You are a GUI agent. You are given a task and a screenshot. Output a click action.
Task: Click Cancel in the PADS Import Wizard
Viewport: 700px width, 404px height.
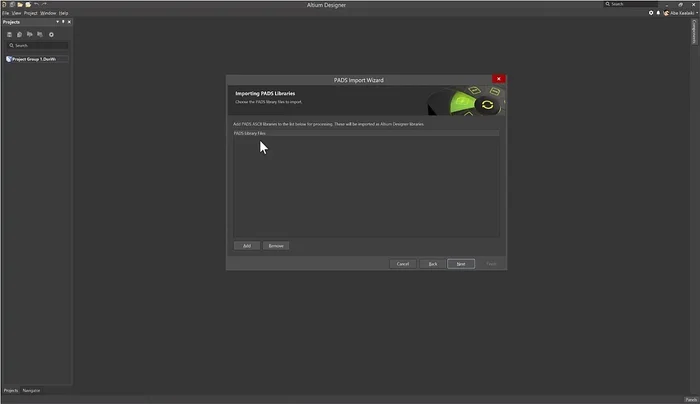(x=402, y=264)
